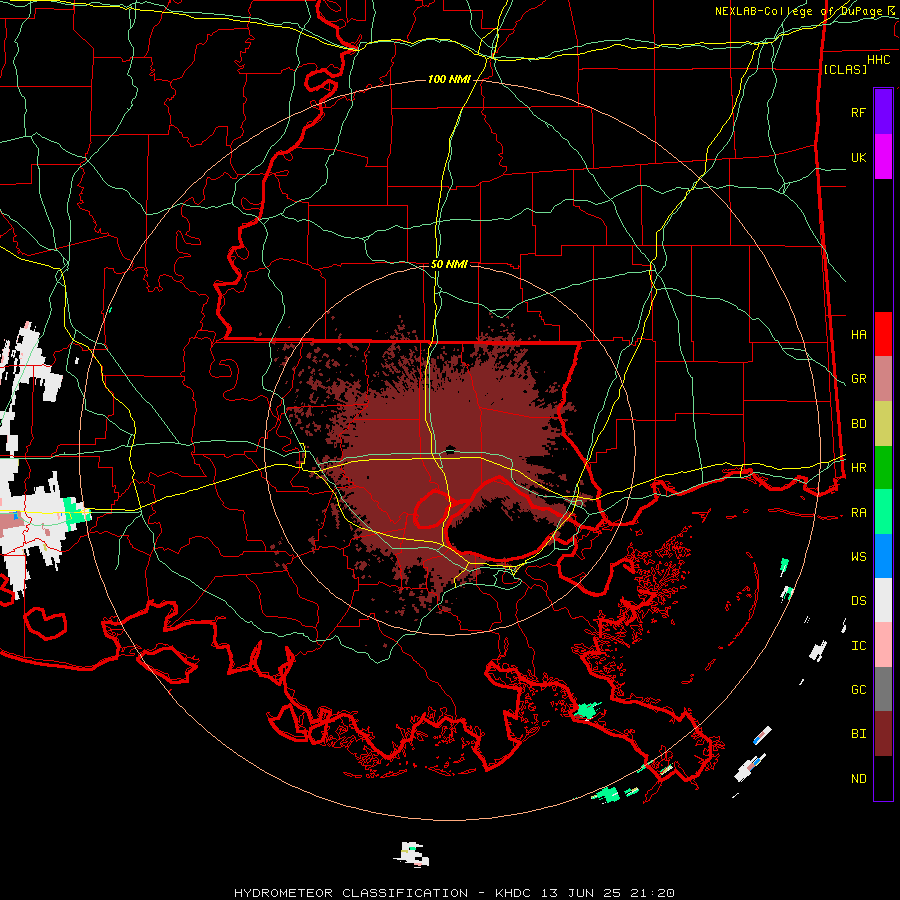Screen dimensions: 900x900
Task: Select the GR legend color block
Action: pos(883,379)
